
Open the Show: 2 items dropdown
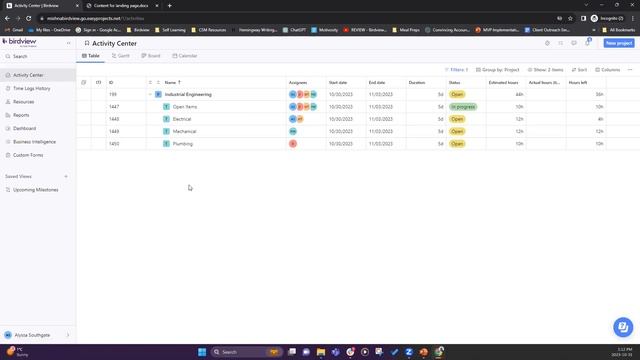[x=545, y=70]
